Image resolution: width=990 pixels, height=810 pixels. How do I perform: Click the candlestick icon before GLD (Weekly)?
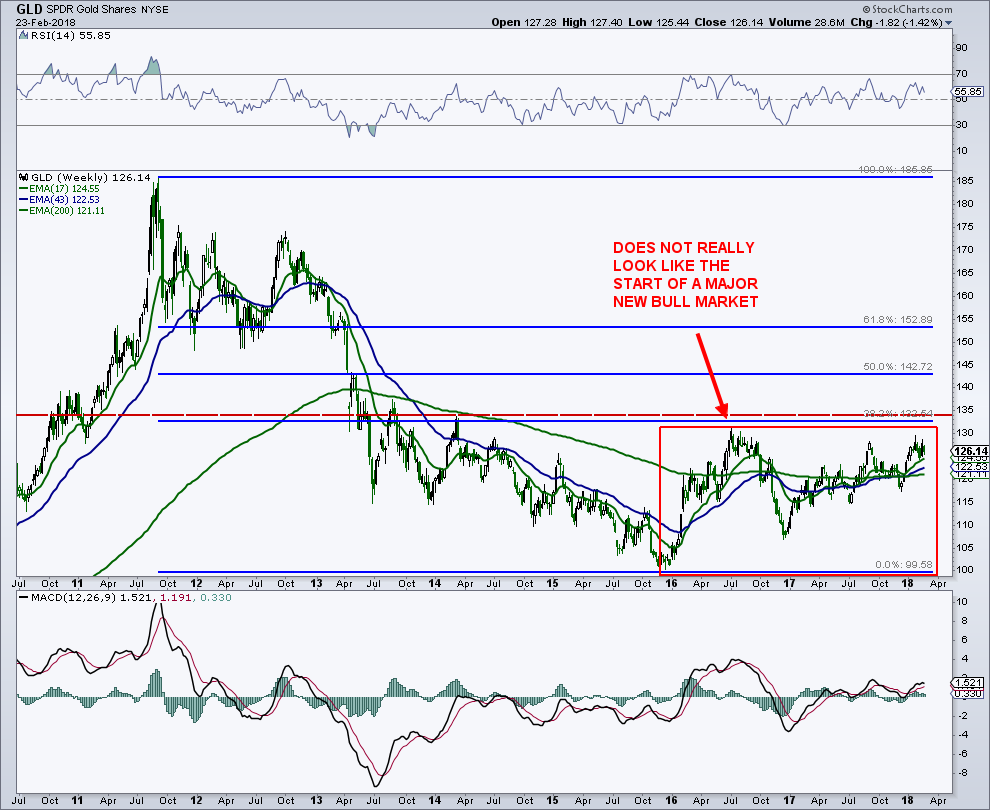click(x=24, y=177)
